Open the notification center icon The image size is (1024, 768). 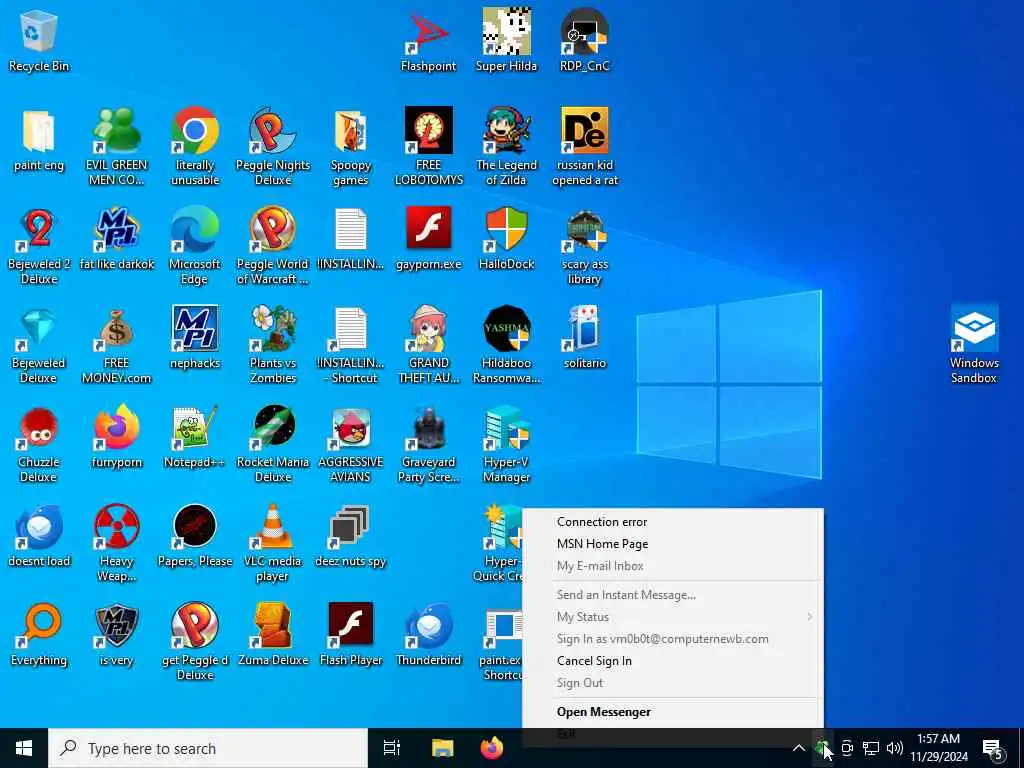coord(993,748)
